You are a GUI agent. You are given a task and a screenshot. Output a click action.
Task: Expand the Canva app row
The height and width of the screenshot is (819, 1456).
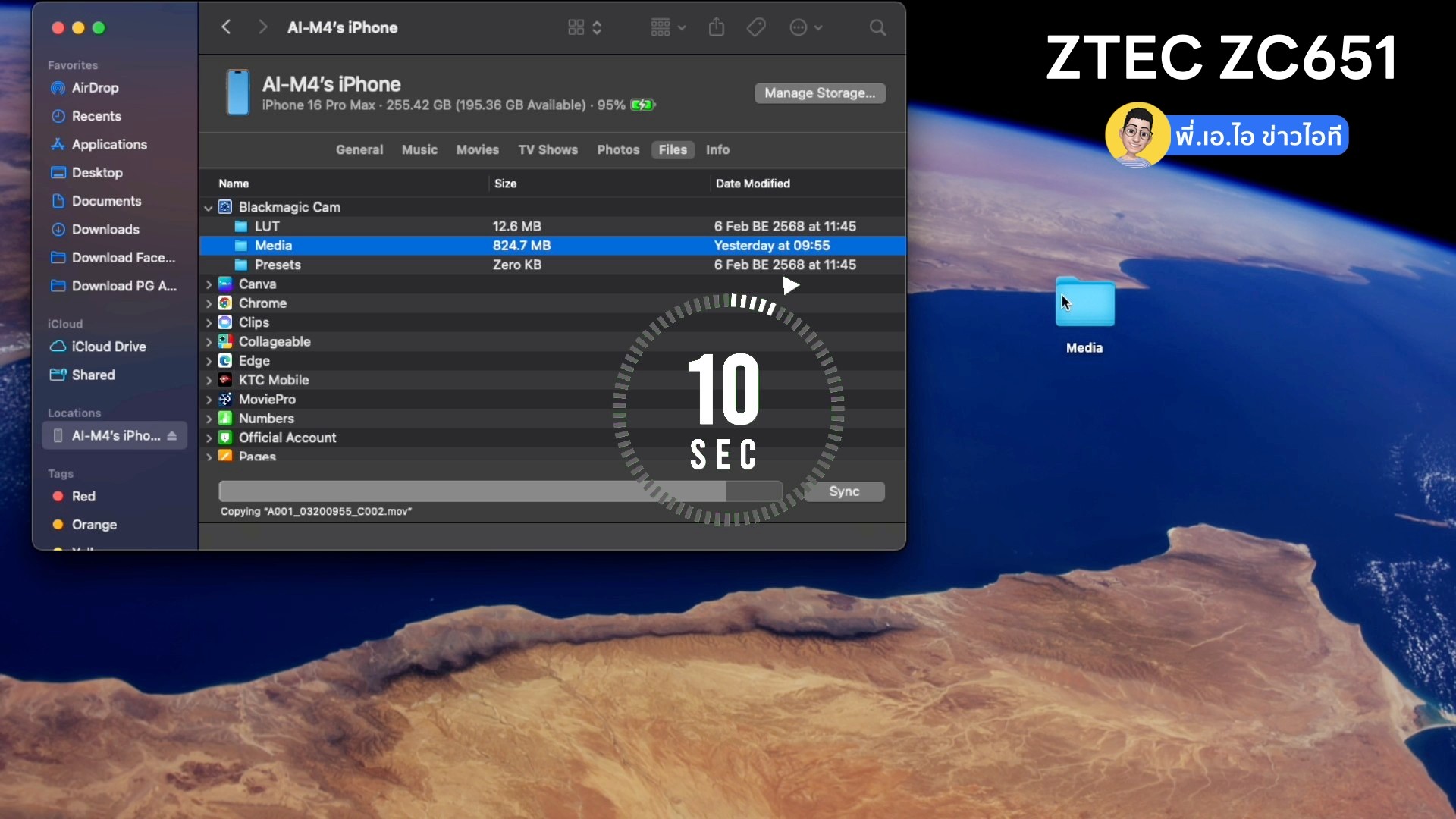tap(209, 284)
